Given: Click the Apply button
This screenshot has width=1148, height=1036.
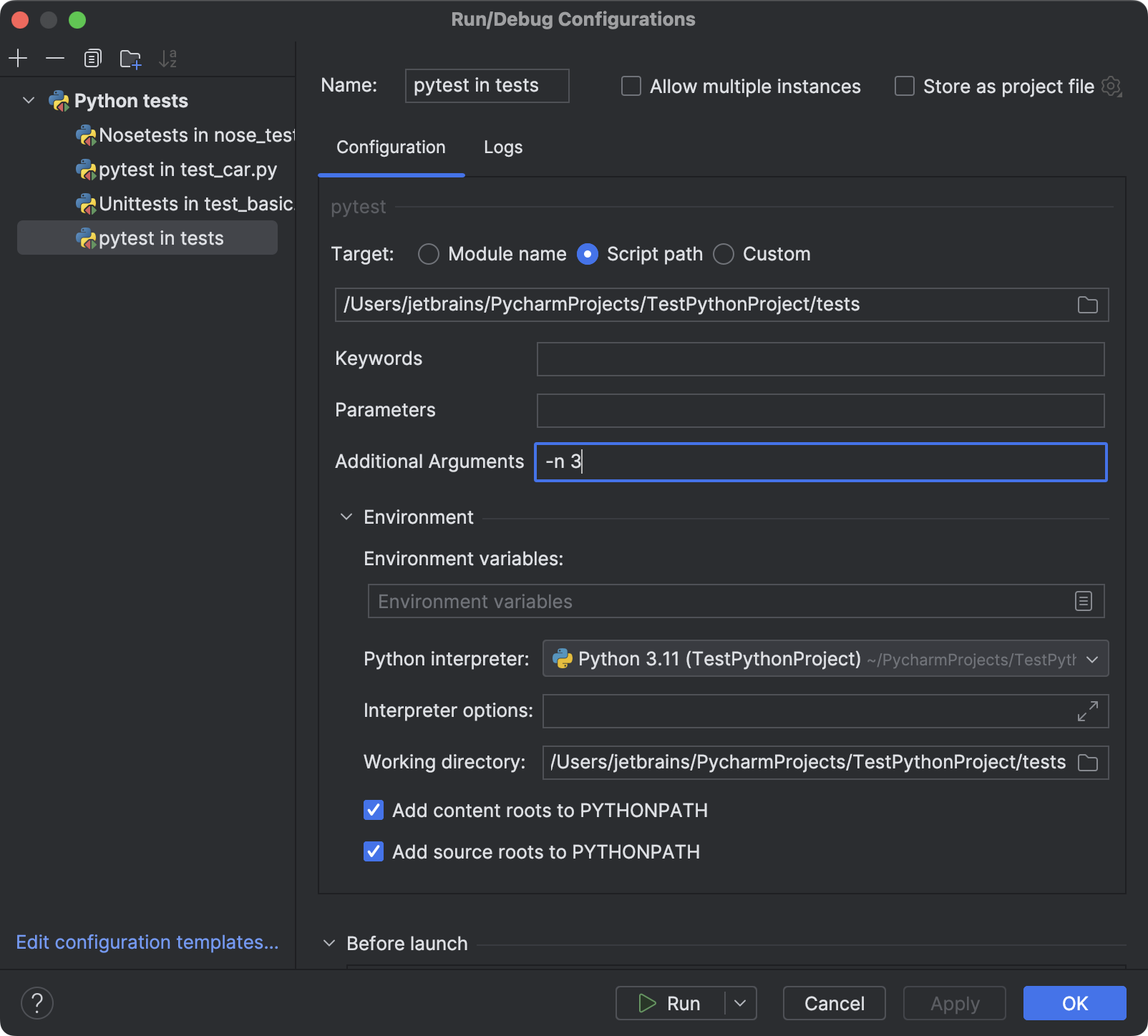Looking at the screenshot, I should coord(954,1003).
